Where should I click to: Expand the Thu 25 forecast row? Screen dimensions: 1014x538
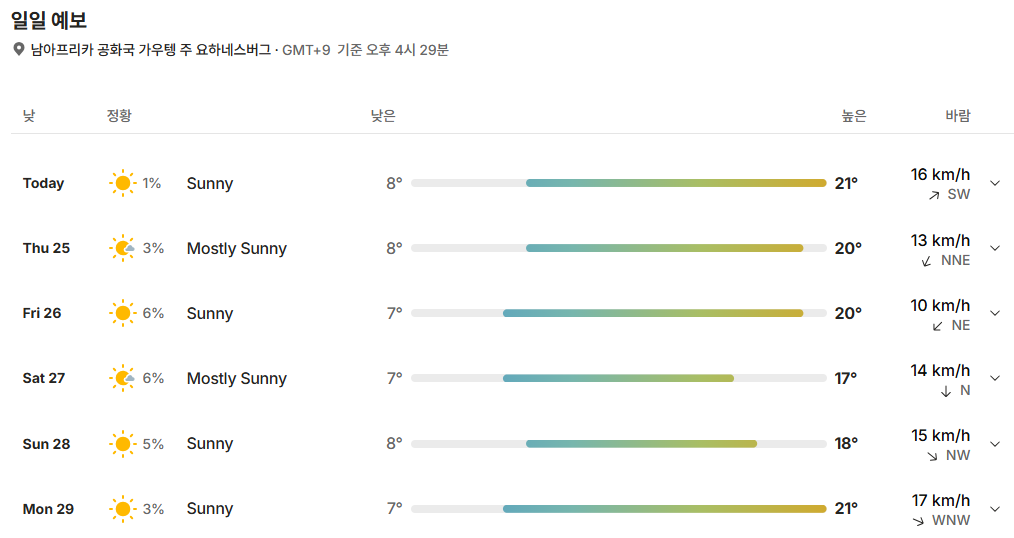point(995,248)
